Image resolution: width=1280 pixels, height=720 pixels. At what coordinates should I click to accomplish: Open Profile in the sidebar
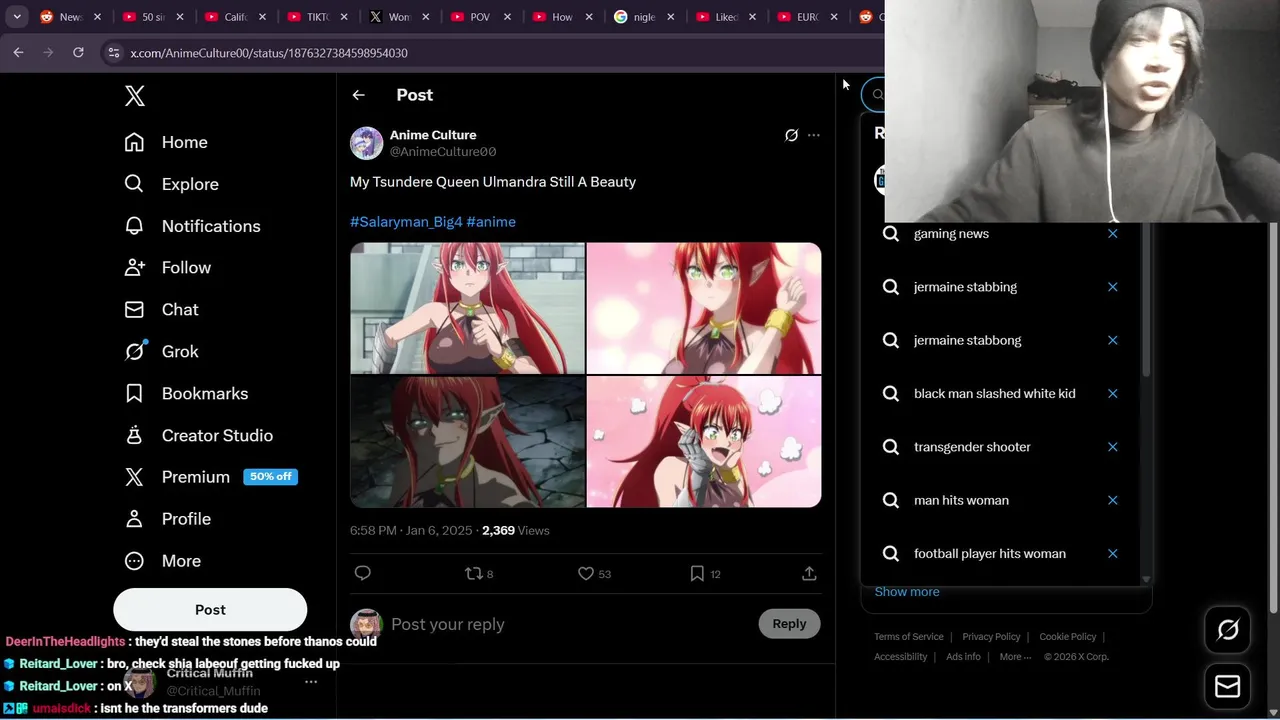[167, 519]
